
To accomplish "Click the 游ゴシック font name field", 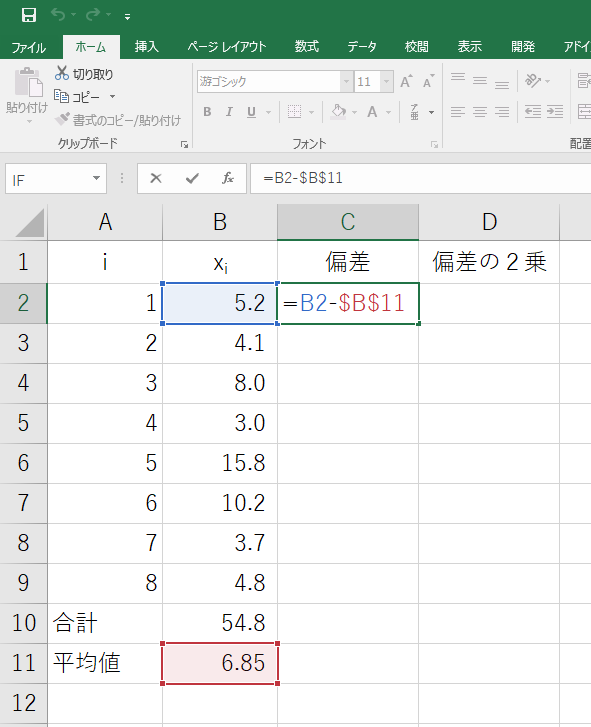I will coord(269,82).
